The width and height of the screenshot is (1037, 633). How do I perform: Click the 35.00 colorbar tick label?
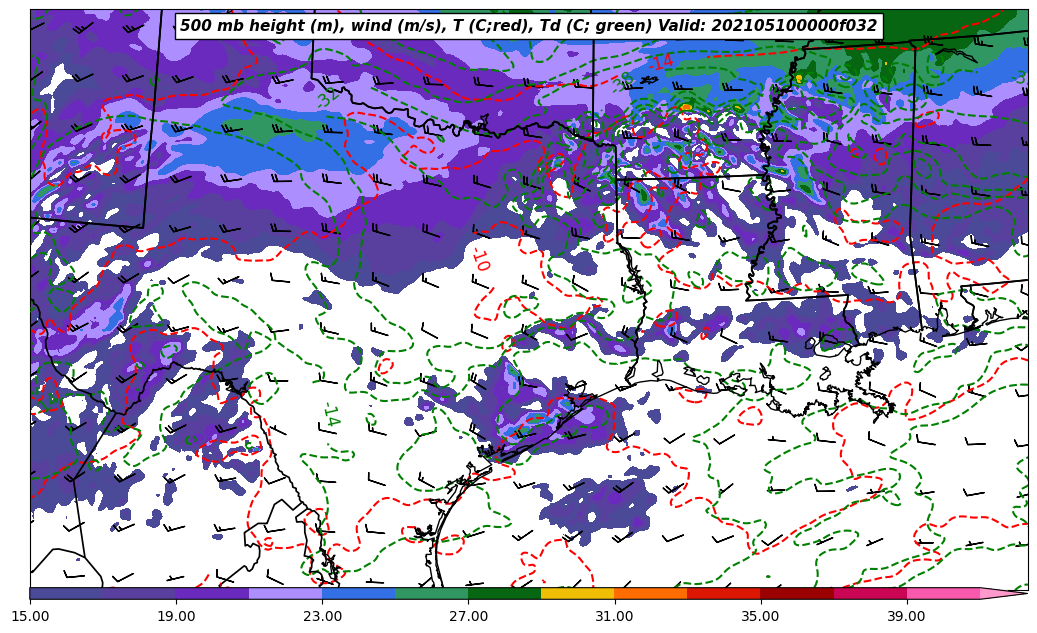tap(761, 616)
